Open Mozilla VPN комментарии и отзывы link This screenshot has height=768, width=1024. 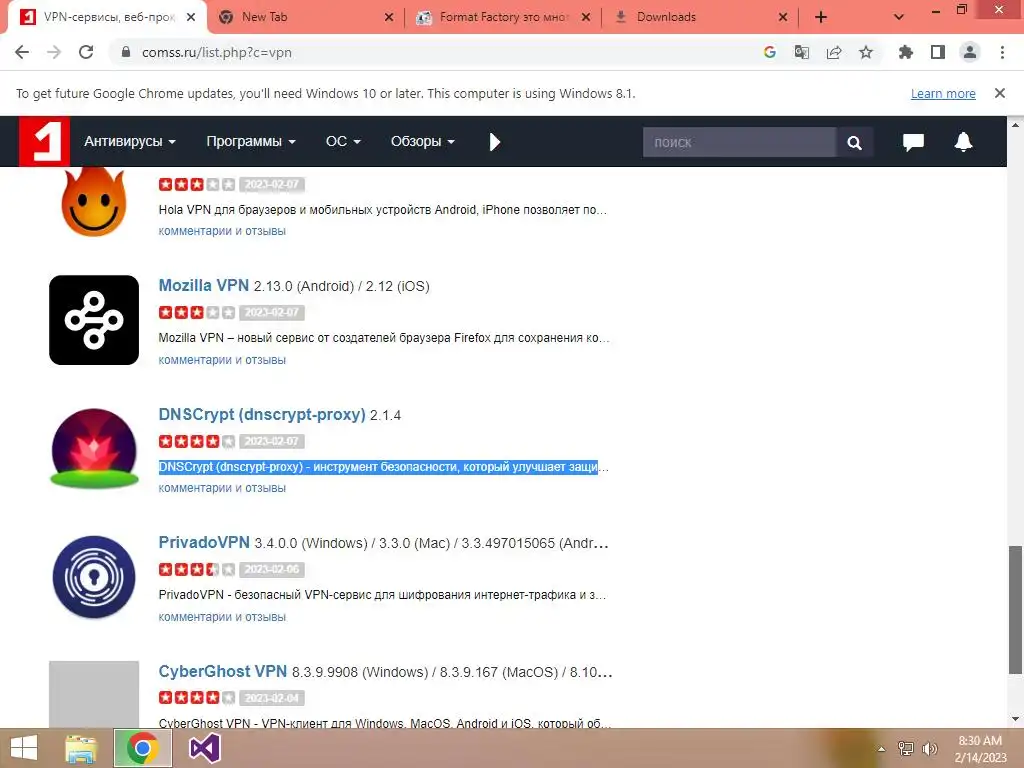[x=222, y=359]
